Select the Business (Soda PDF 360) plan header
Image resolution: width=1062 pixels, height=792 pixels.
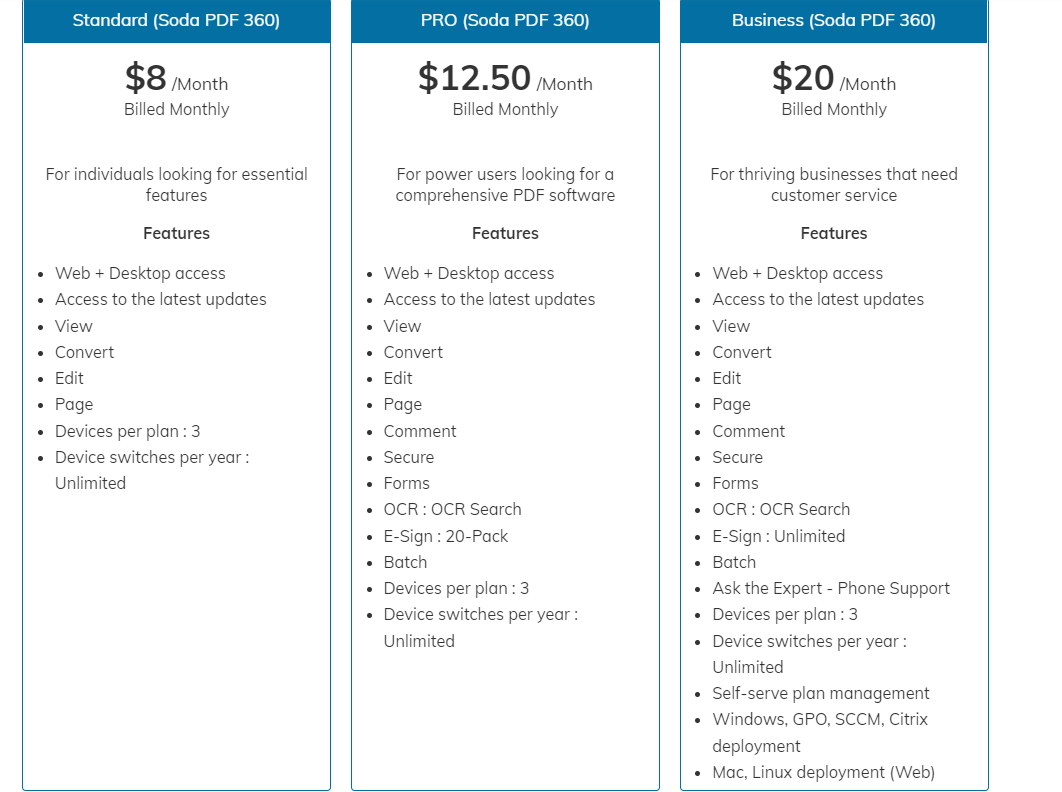tap(834, 20)
